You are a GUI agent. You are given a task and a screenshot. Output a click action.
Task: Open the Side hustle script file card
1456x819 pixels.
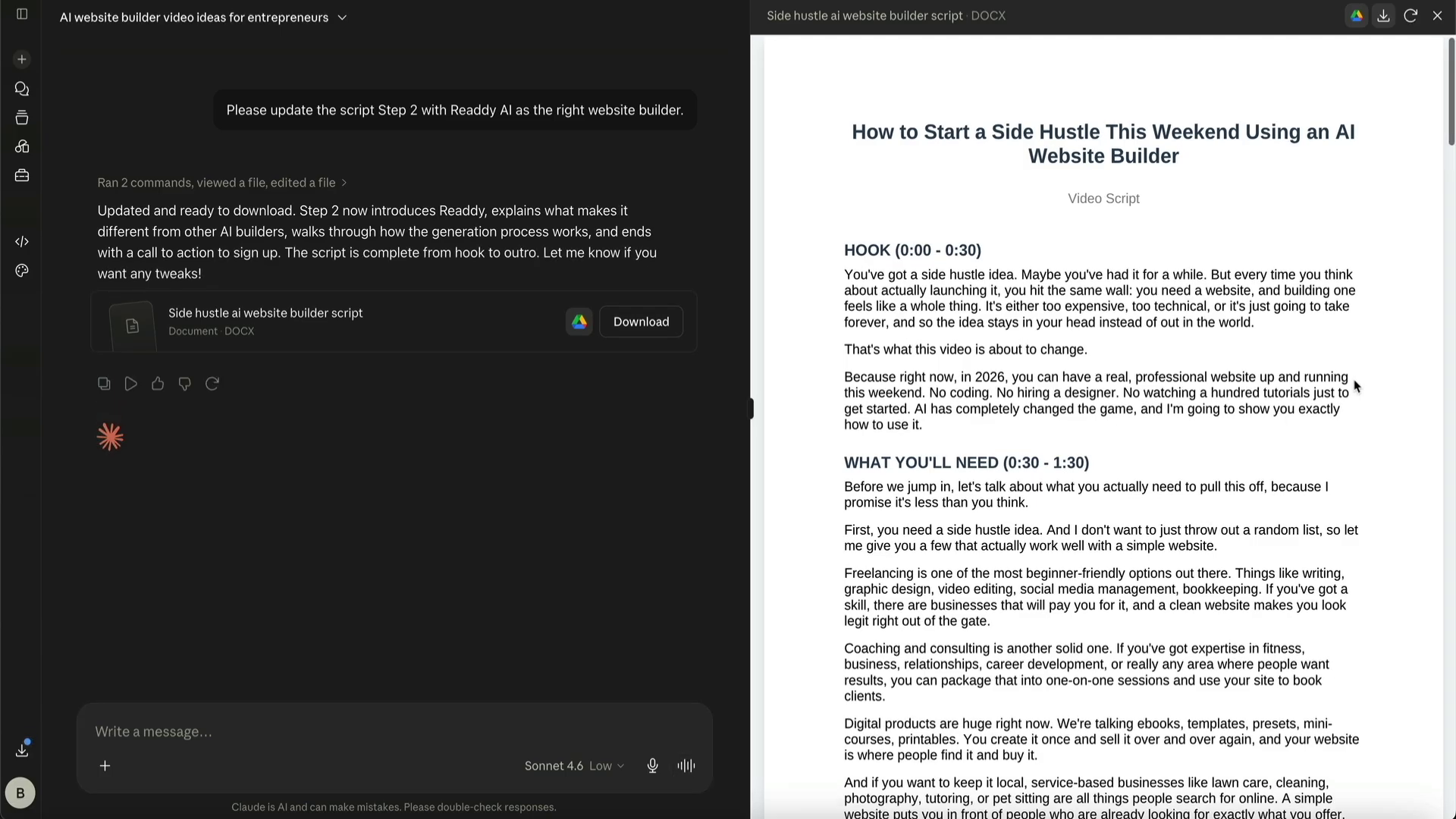point(394,322)
